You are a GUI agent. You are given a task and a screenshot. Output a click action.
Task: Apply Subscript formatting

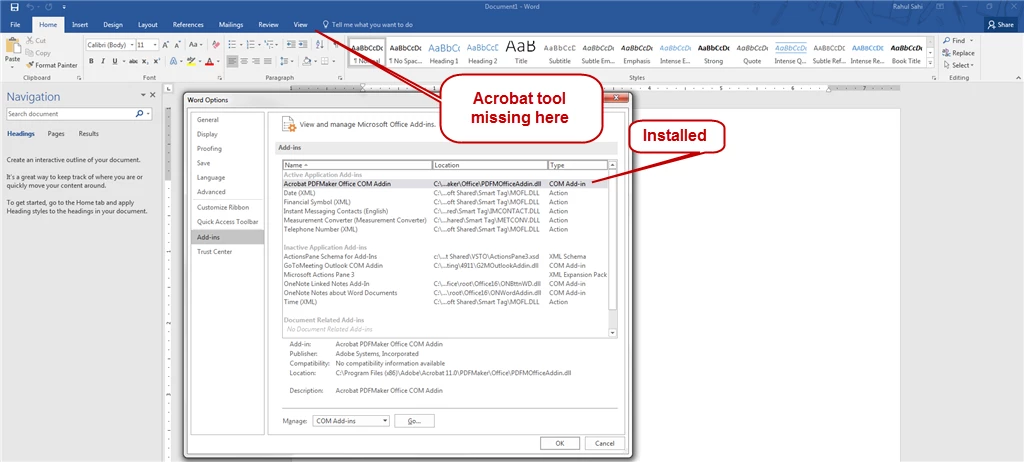[x=146, y=61]
